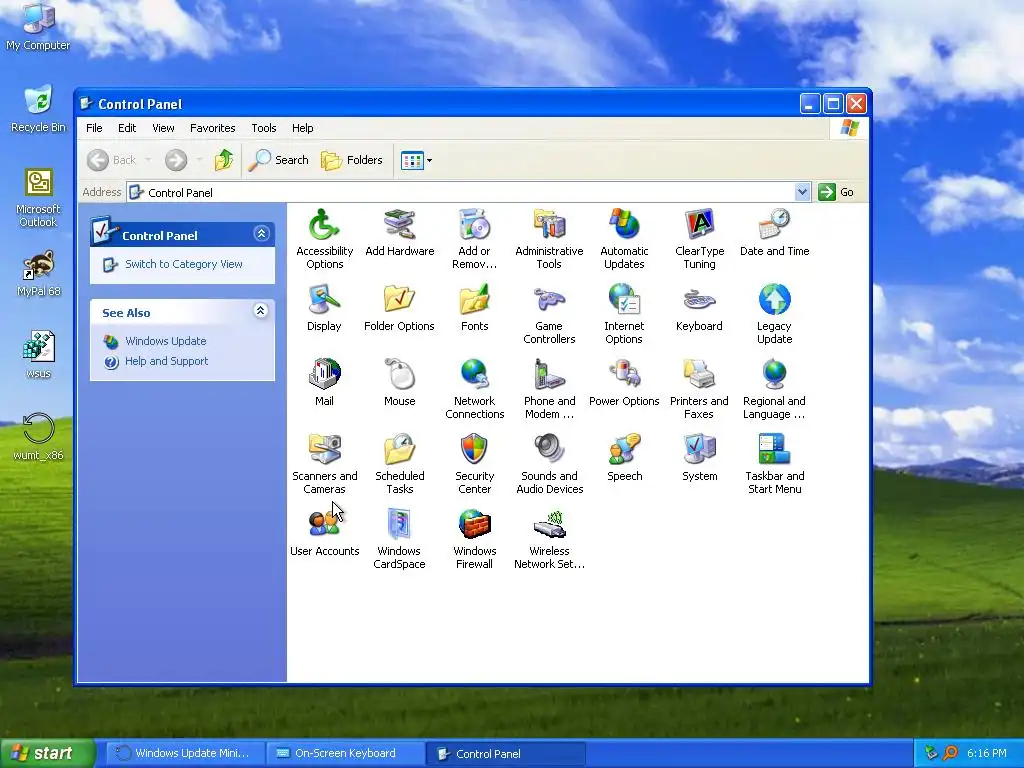Screen dimensions: 1024x768
Task: Open ClearType Tuning applet
Action: (x=699, y=225)
